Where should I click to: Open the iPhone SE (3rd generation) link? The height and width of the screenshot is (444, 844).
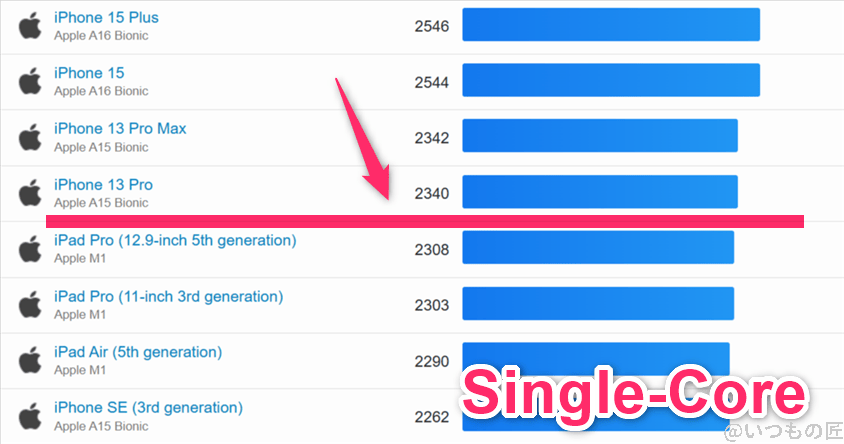click(x=148, y=407)
